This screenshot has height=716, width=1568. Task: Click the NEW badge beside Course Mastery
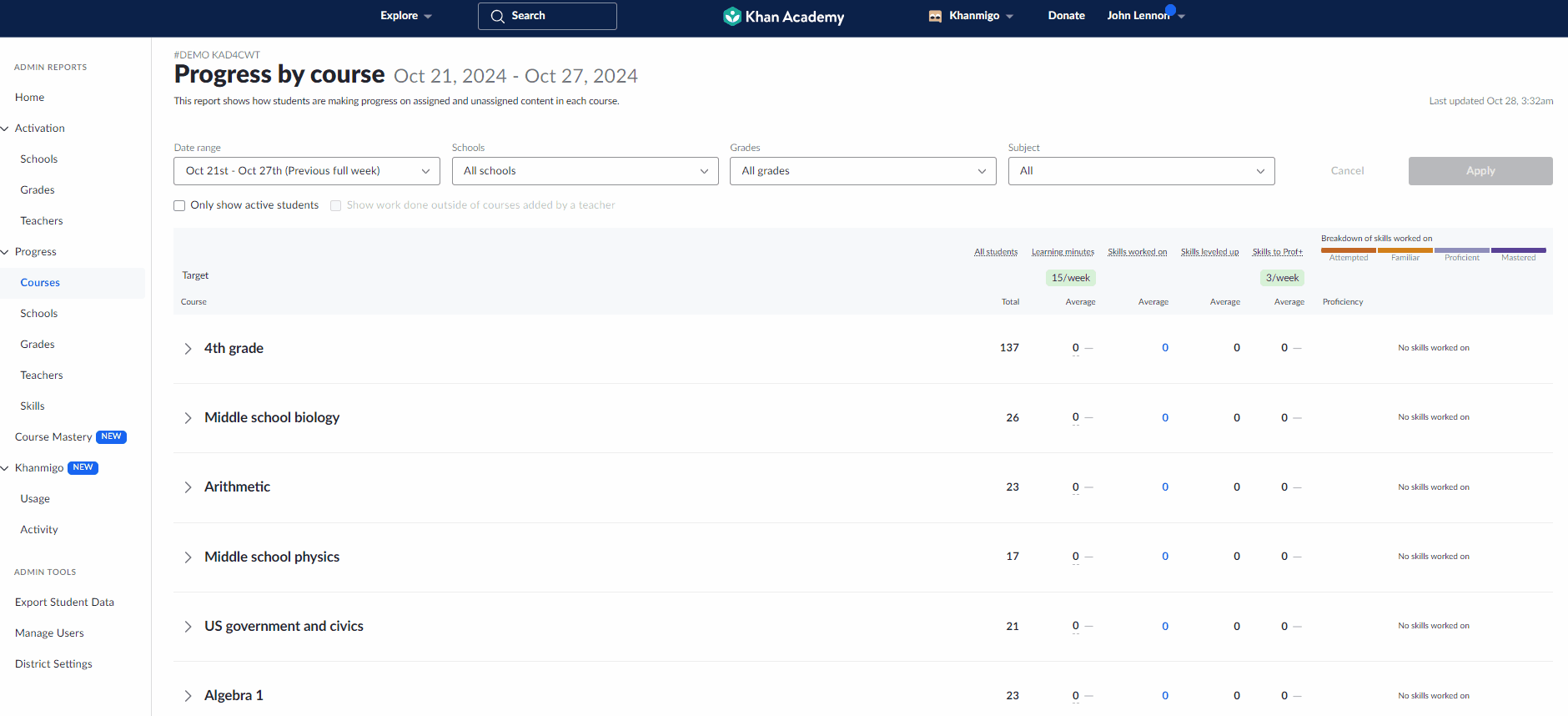coord(111,436)
